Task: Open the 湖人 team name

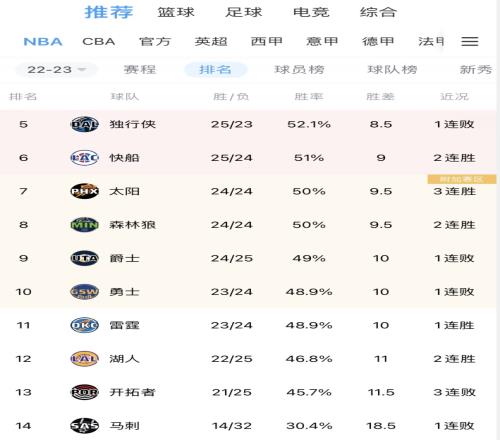Action: pyautogui.click(x=125, y=359)
